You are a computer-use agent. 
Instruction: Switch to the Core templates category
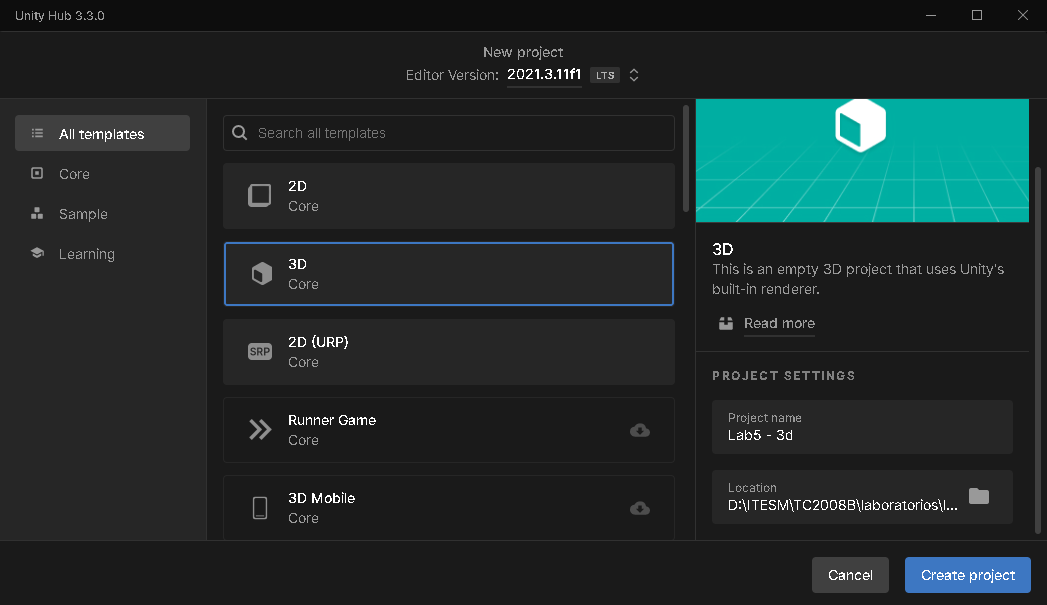(x=74, y=174)
